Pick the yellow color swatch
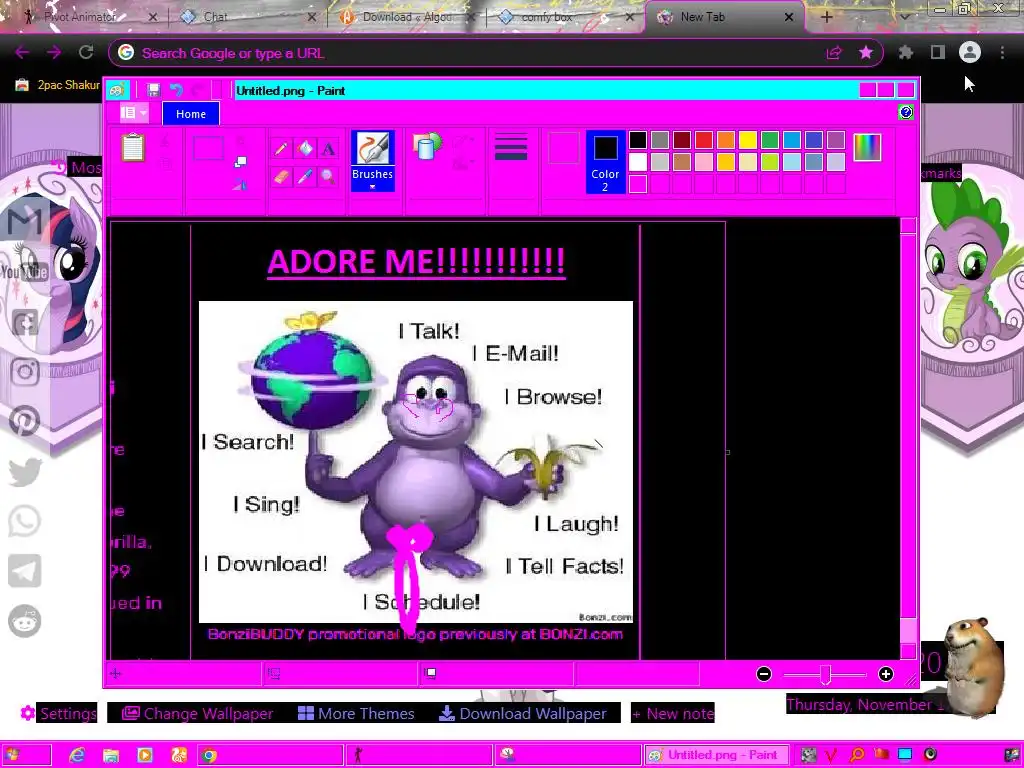Screen dimensions: 1024x768 click(748, 140)
